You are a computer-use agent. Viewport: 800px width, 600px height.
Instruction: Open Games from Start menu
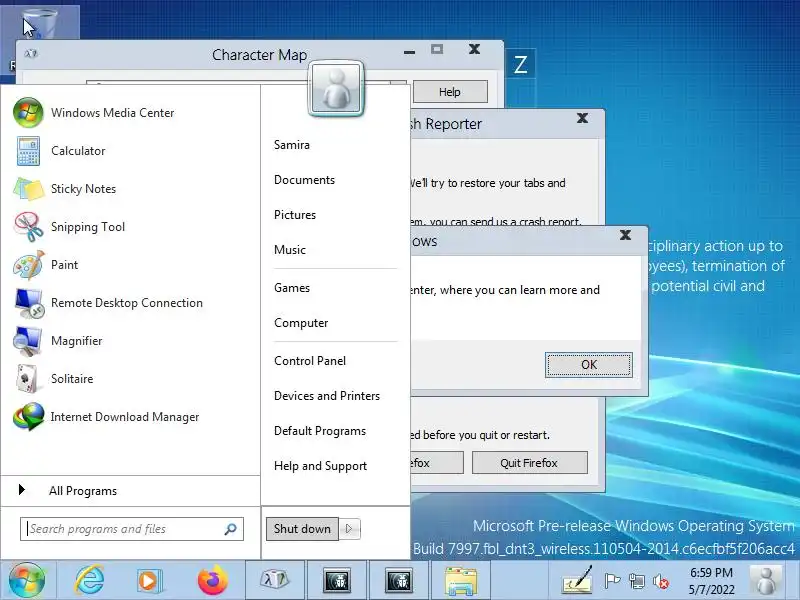292,288
